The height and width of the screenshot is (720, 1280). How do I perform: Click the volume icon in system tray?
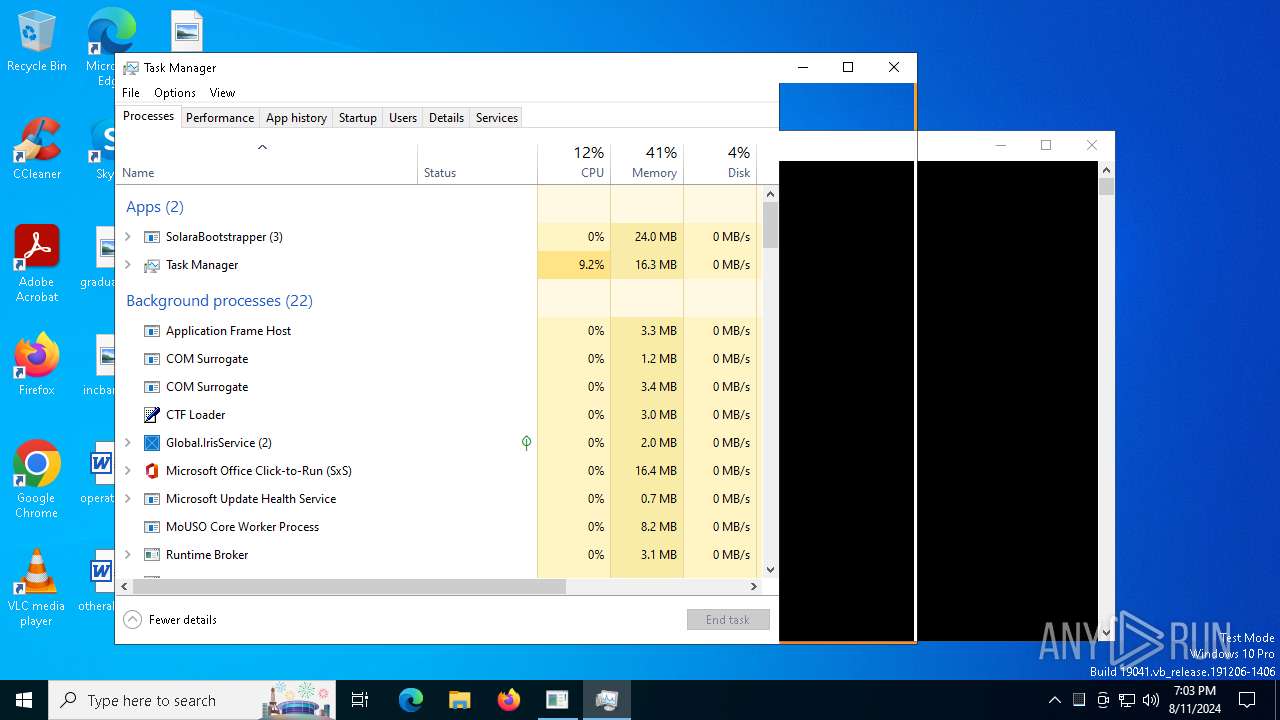coord(1151,700)
